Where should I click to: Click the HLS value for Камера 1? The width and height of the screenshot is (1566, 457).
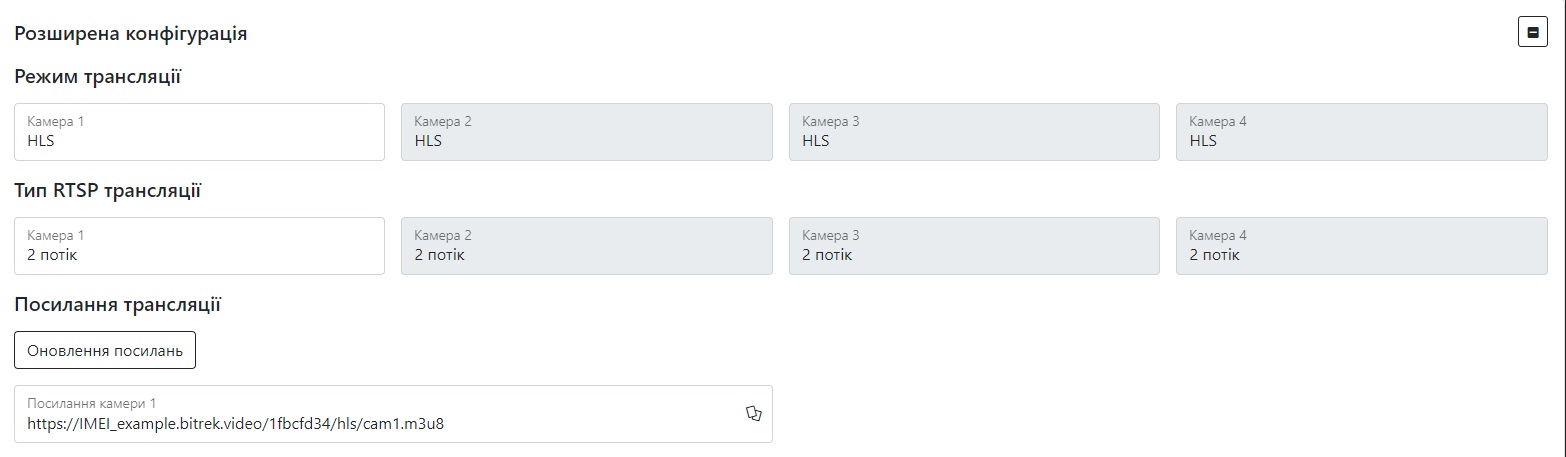click(41, 141)
